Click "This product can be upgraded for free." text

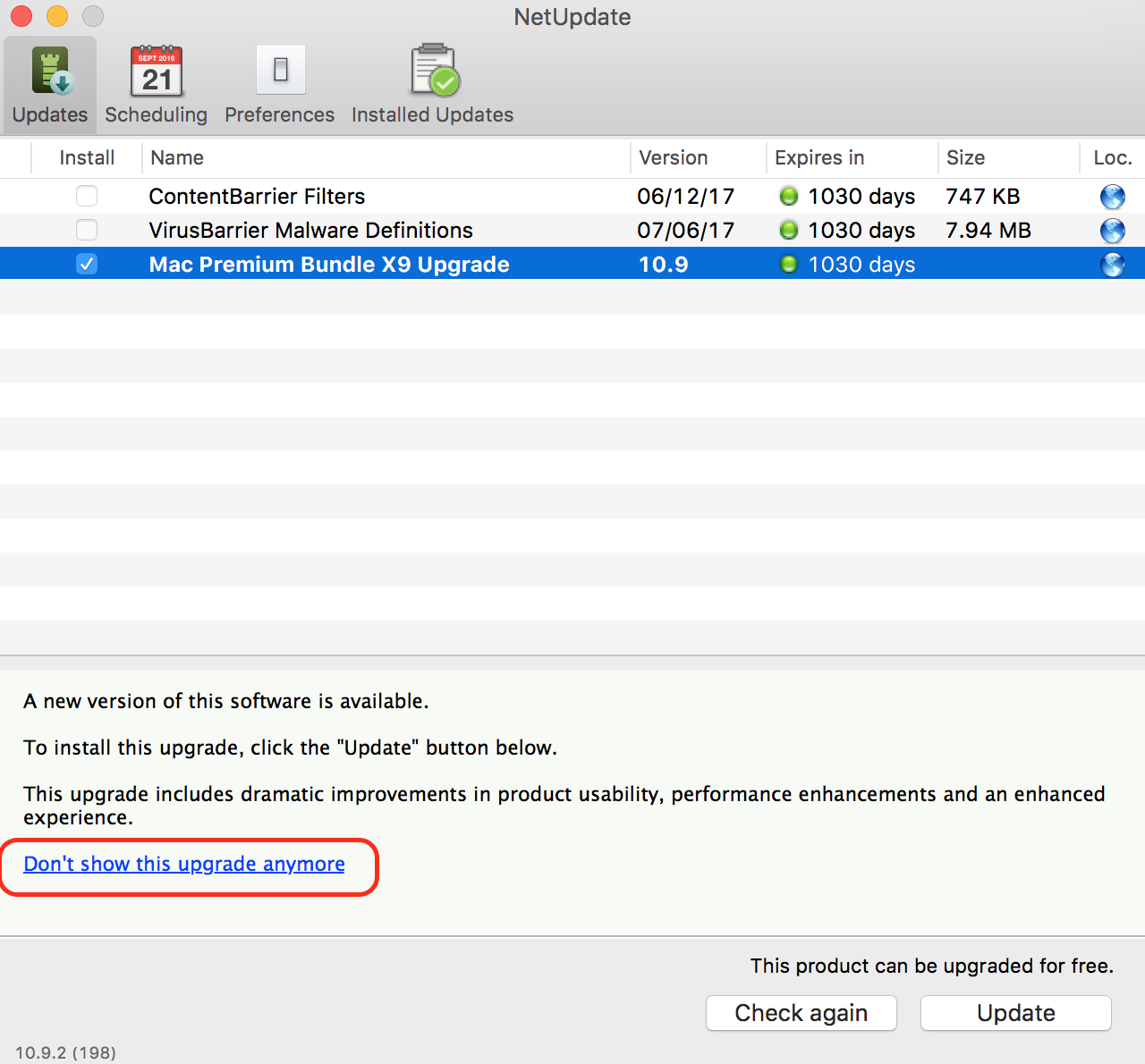coord(932,966)
